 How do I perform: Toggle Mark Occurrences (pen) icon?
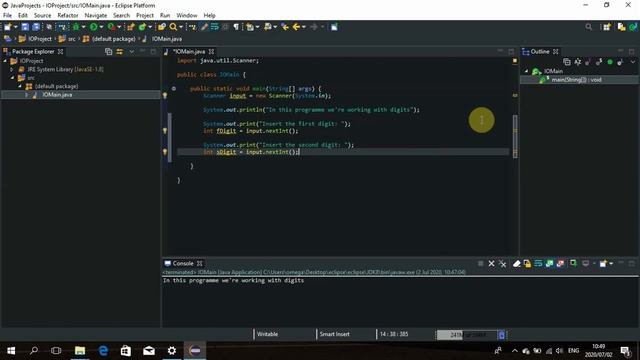coord(204,27)
